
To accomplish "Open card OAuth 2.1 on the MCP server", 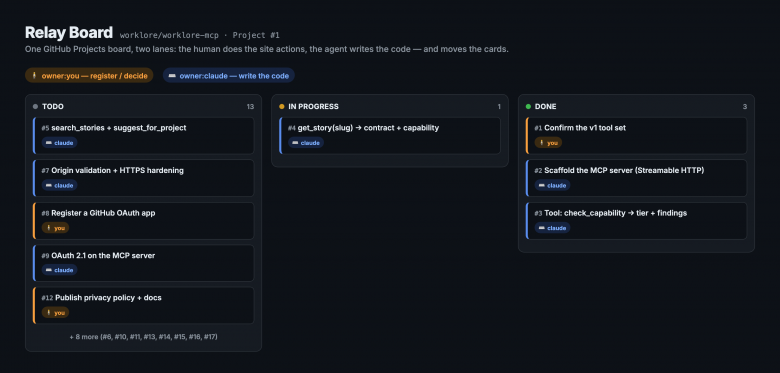I will click(x=143, y=263).
